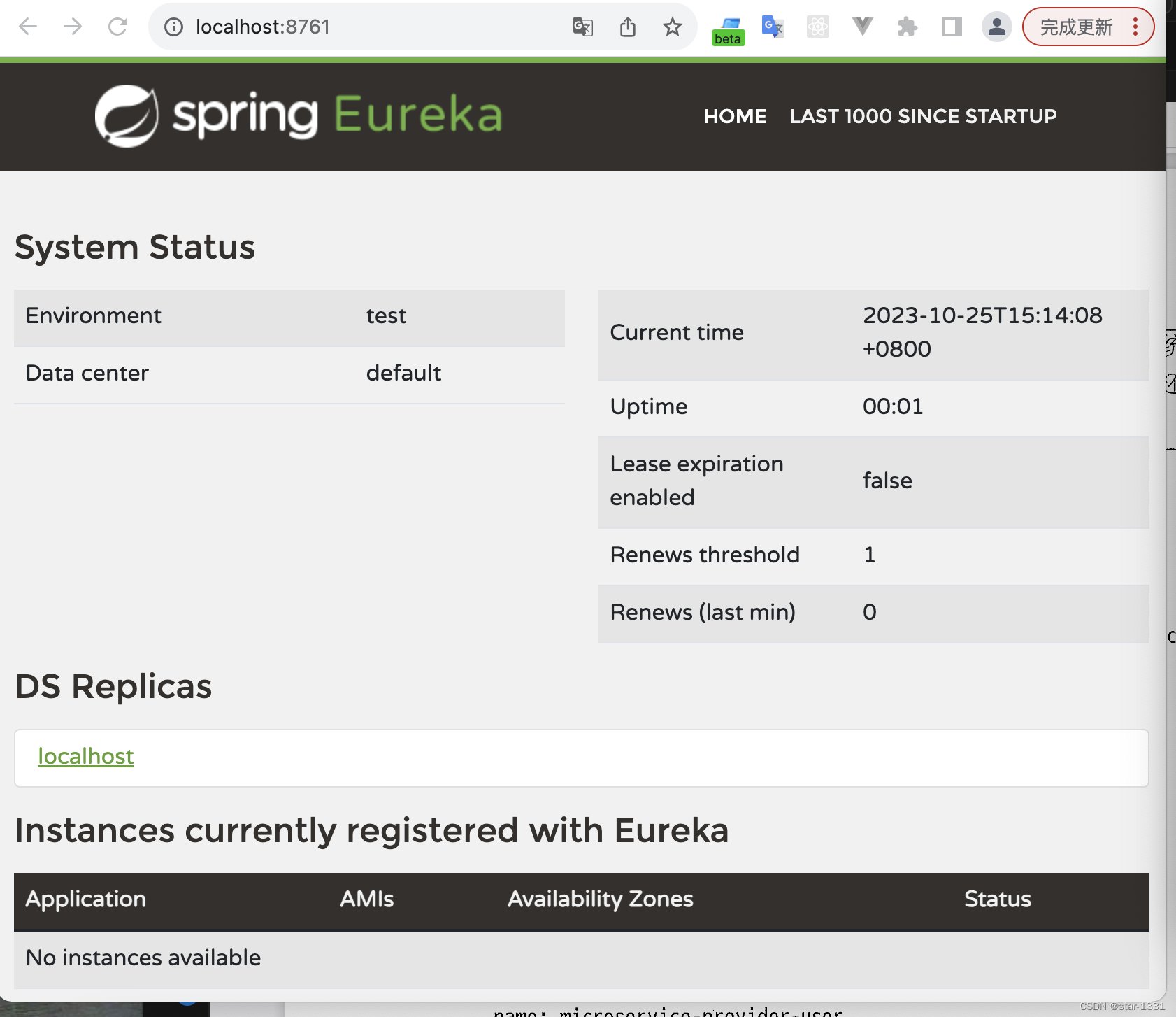Click the Current time value 2023-10-25T15:14:08
The image size is (1176, 1017).
click(x=982, y=332)
